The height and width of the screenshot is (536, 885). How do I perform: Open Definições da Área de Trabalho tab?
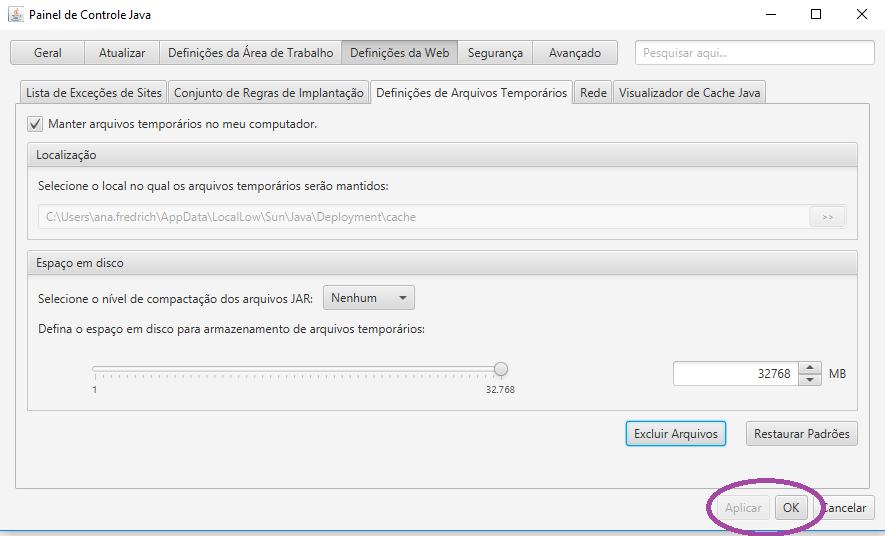[x=251, y=53]
